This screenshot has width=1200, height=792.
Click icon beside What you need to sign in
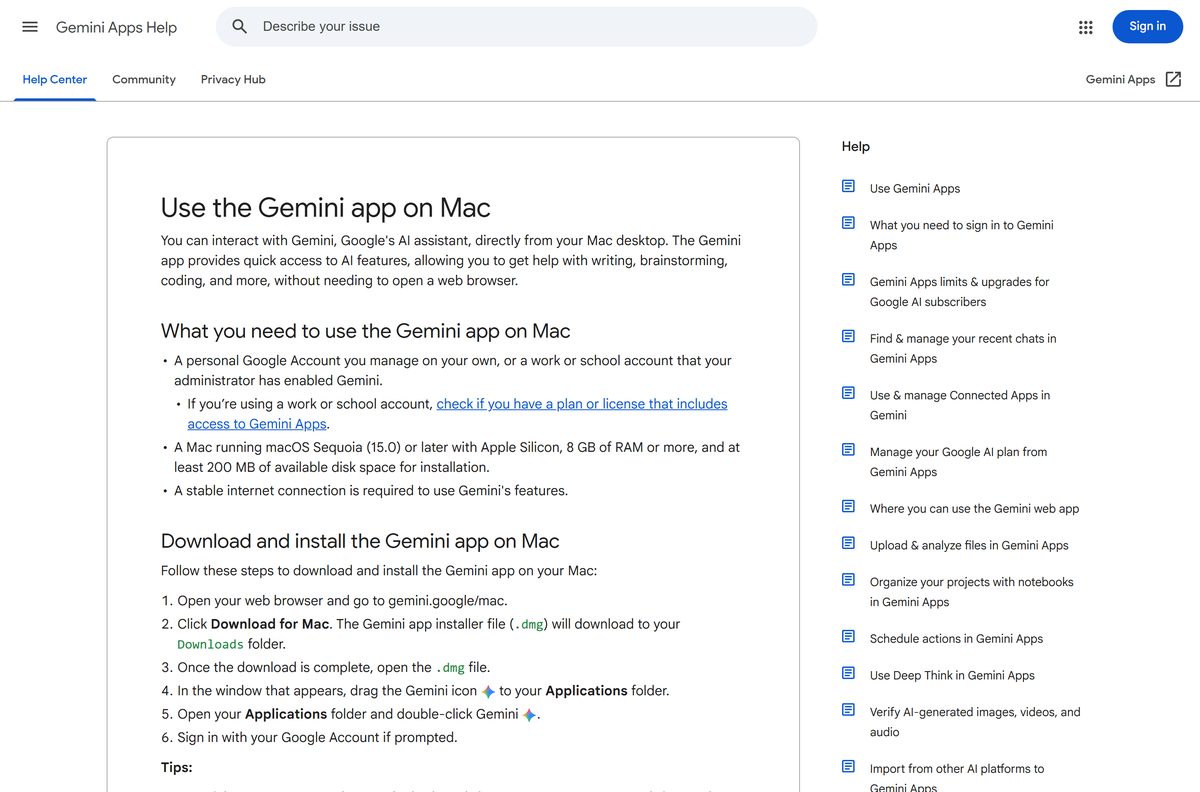pos(848,223)
